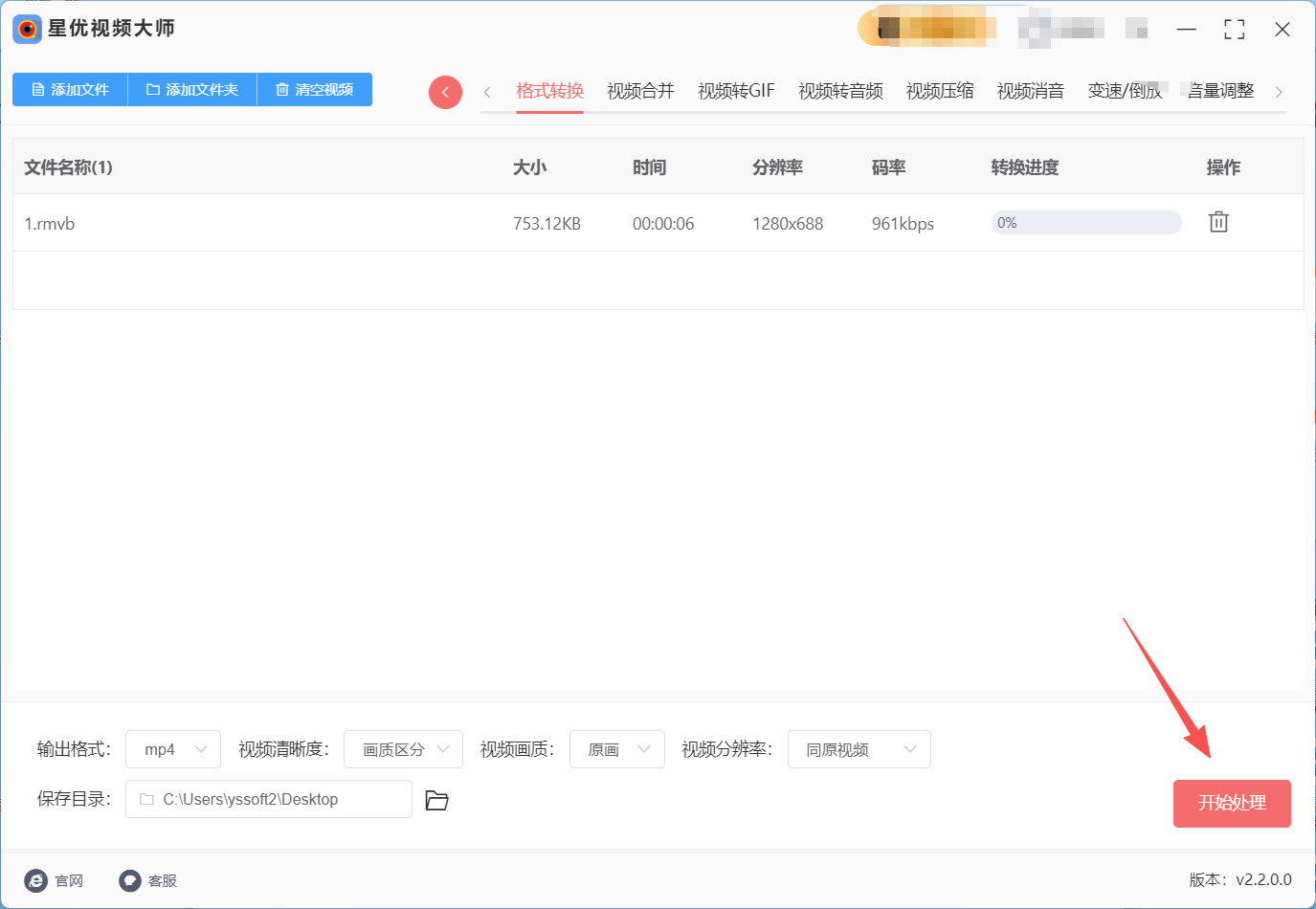This screenshot has height=909, width=1316.
Task: Switch to the 视频合并 tab
Action: pyautogui.click(x=640, y=91)
